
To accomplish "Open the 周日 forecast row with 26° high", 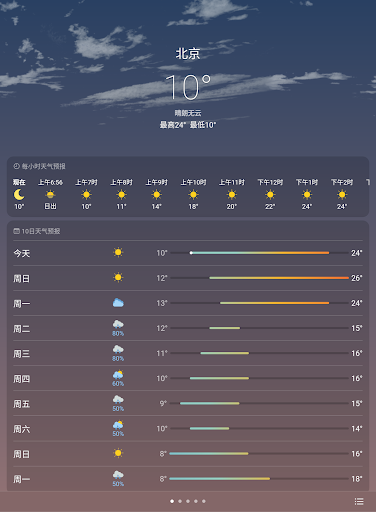I will [188, 278].
